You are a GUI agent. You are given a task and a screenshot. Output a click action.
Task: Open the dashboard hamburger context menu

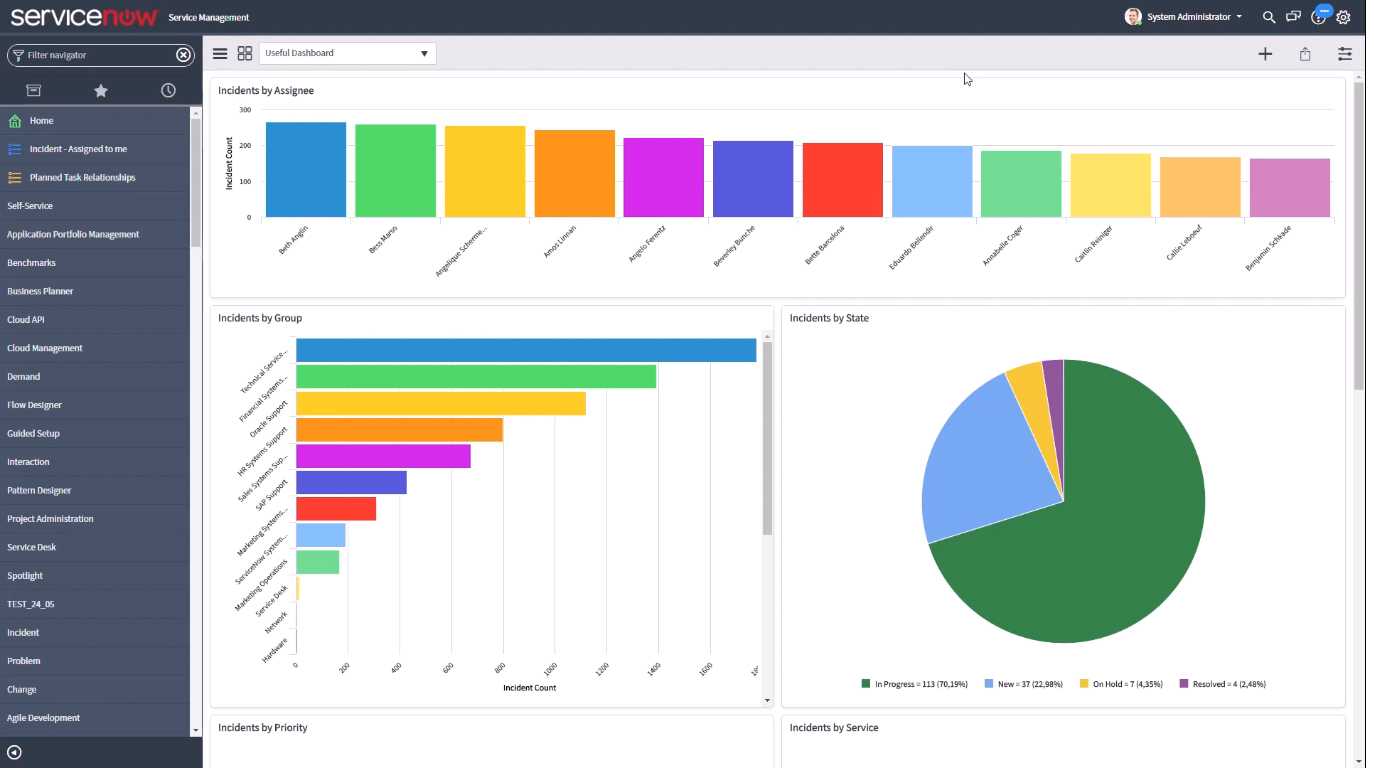coord(220,54)
